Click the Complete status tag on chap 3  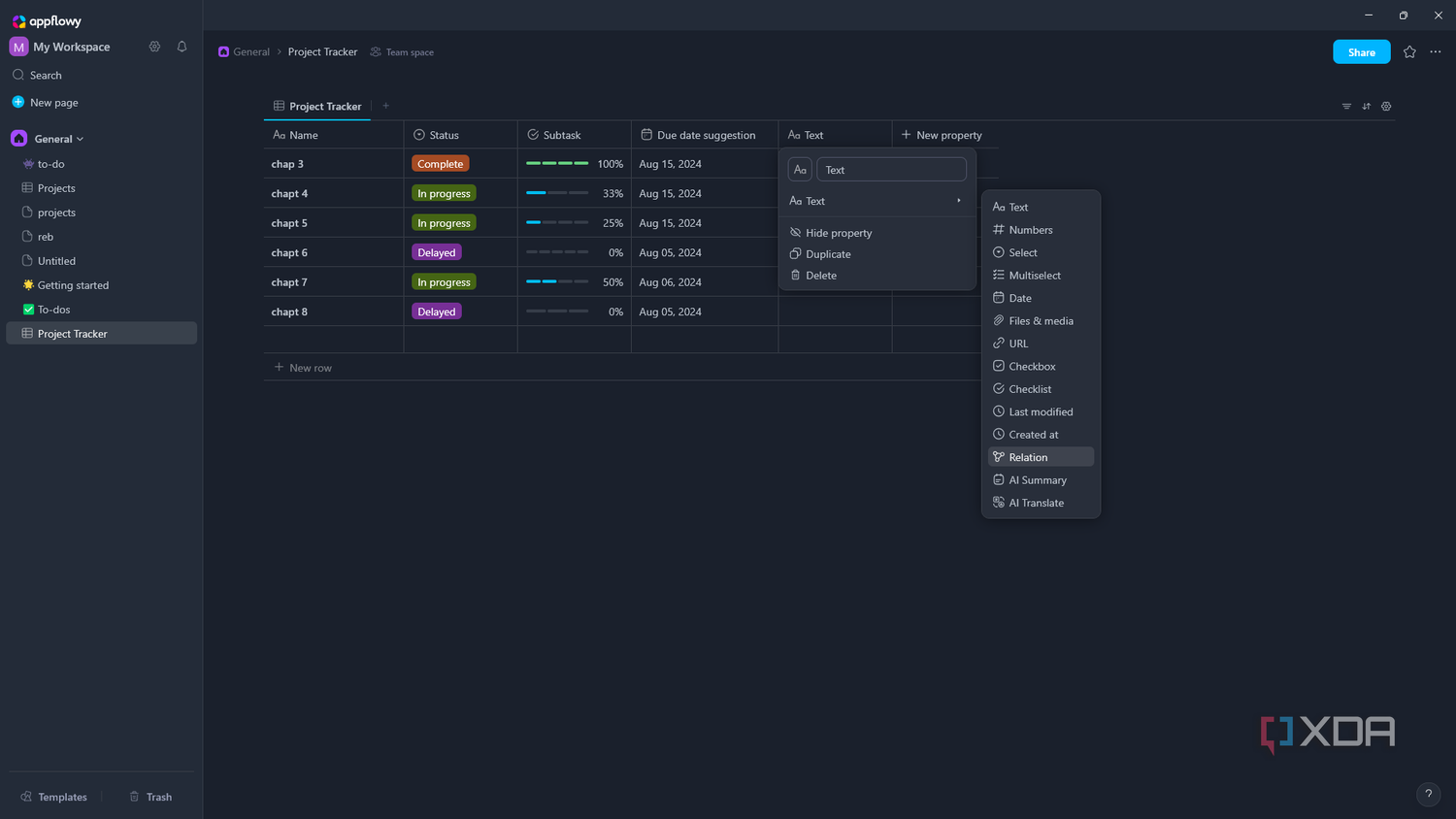click(x=441, y=164)
